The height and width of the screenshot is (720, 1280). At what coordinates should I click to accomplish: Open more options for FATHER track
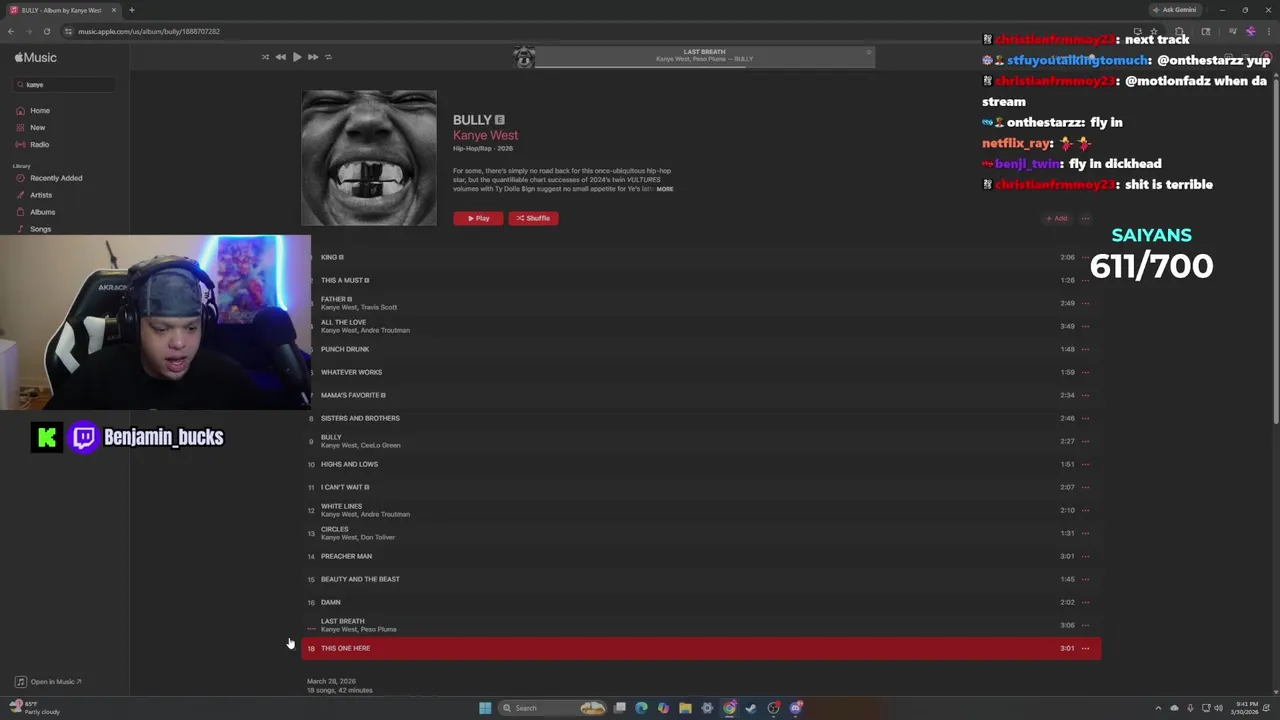coord(1085,303)
